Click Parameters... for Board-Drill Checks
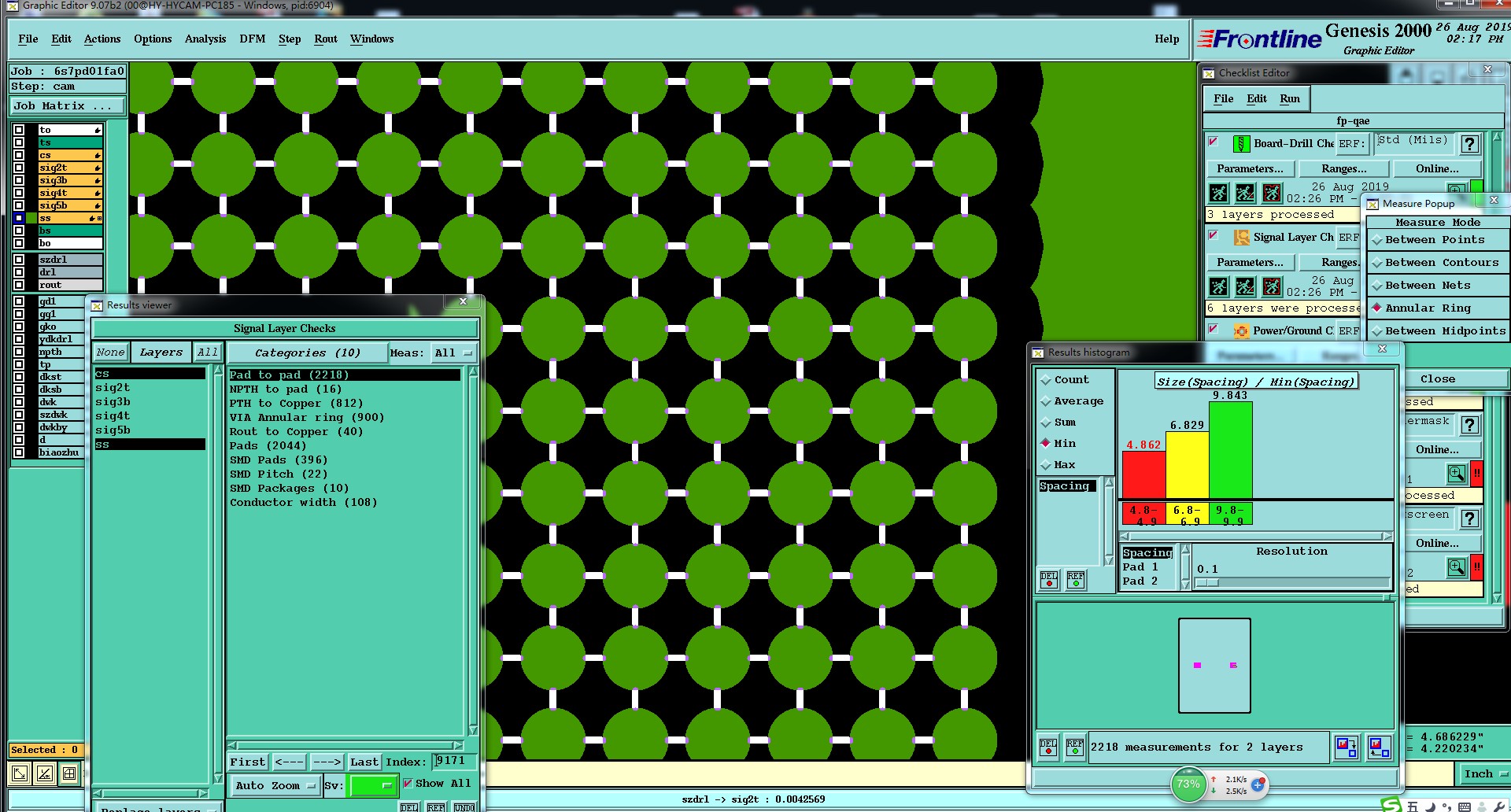Viewport: 1511px width, 812px height. 1250,169
